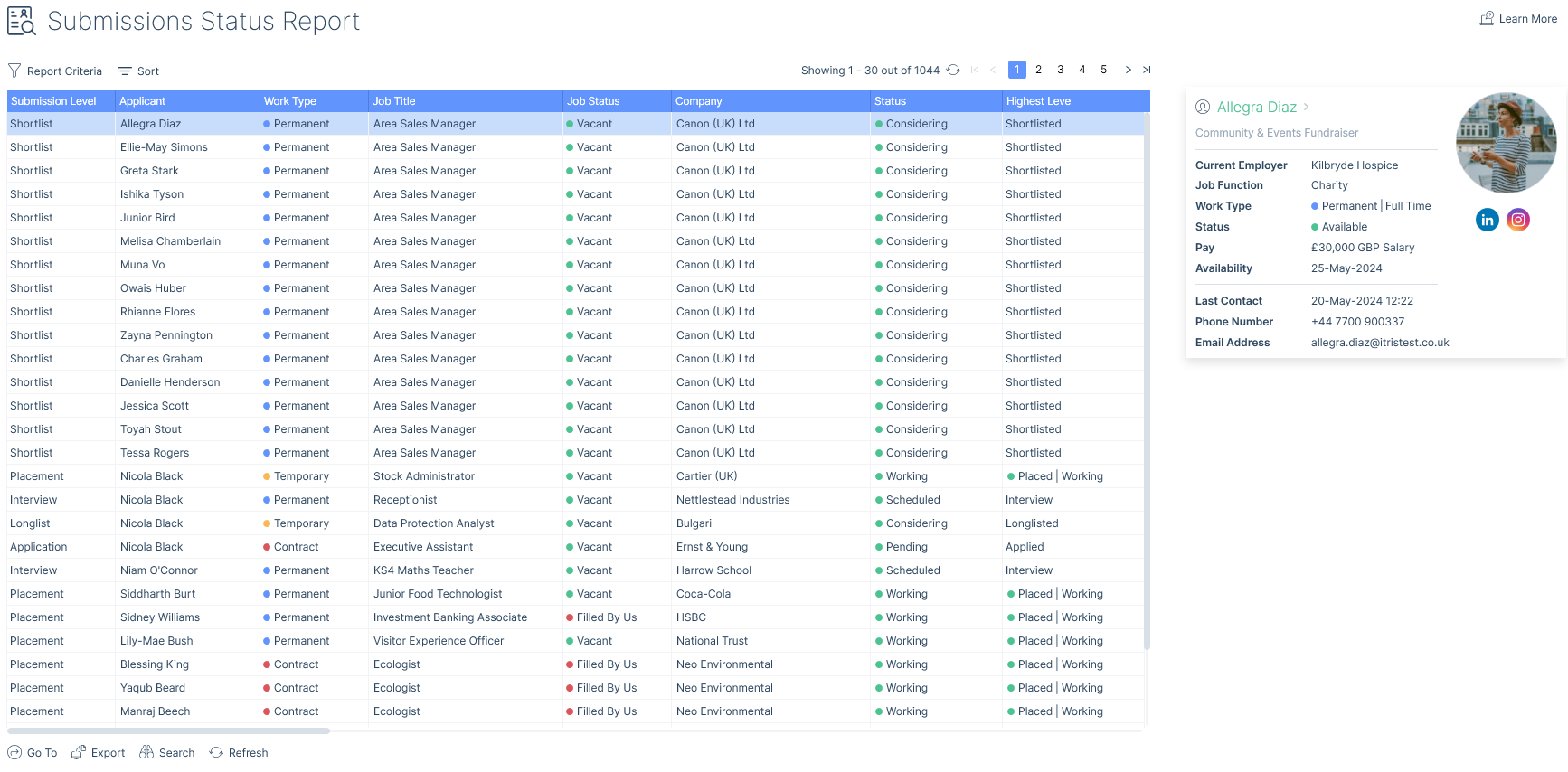Refresh the record count icon near Showing
The height and width of the screenshot is (772, 1568).
click(x=953, y=70)
